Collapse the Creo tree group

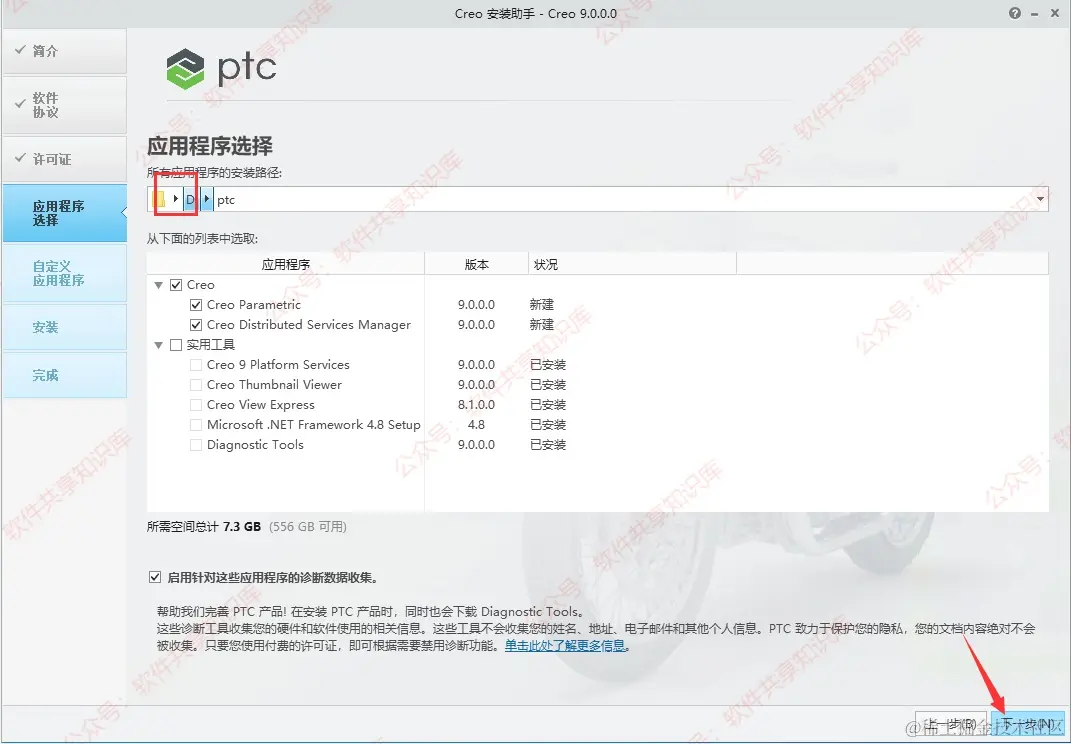pyautogui.click(x=158, y=285)
